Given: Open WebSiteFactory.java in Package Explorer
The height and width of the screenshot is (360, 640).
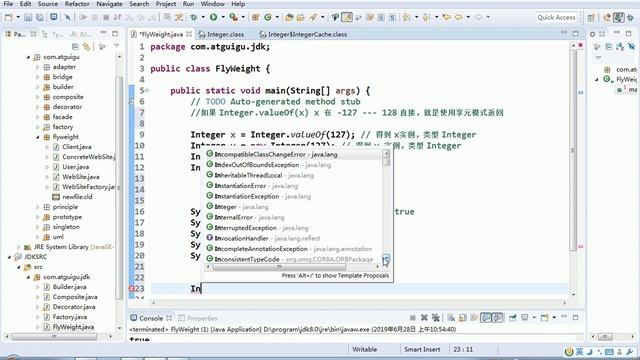Looking at the screenshot, I should coord(88,187).
